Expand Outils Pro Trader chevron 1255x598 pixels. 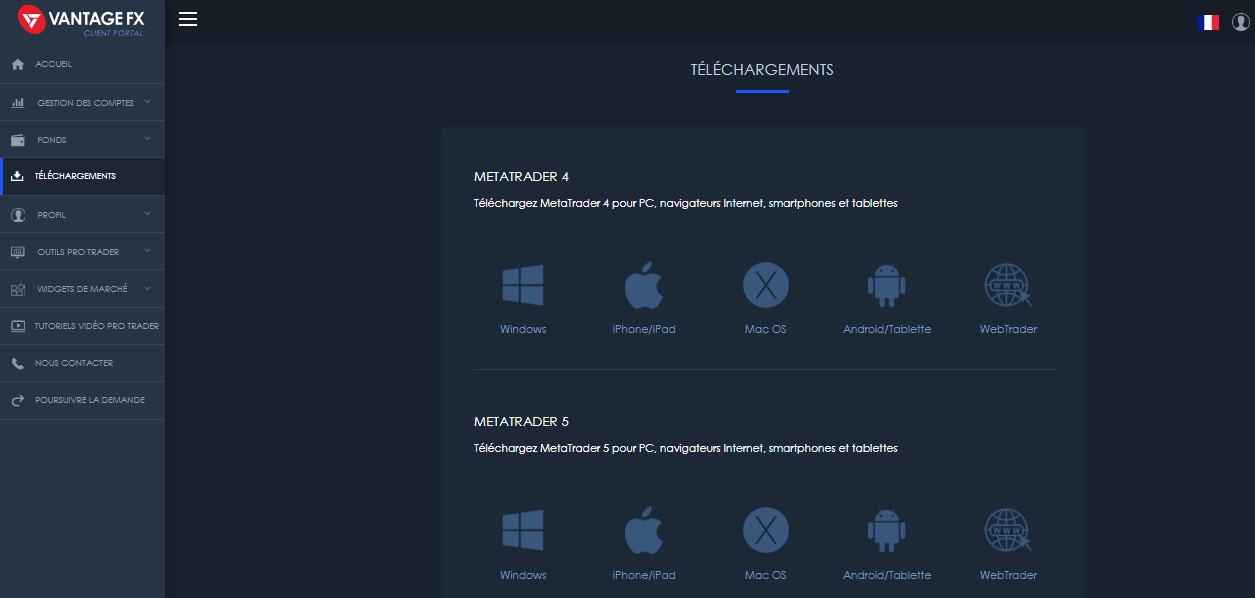pyautogui.click(x=147, y=251)
